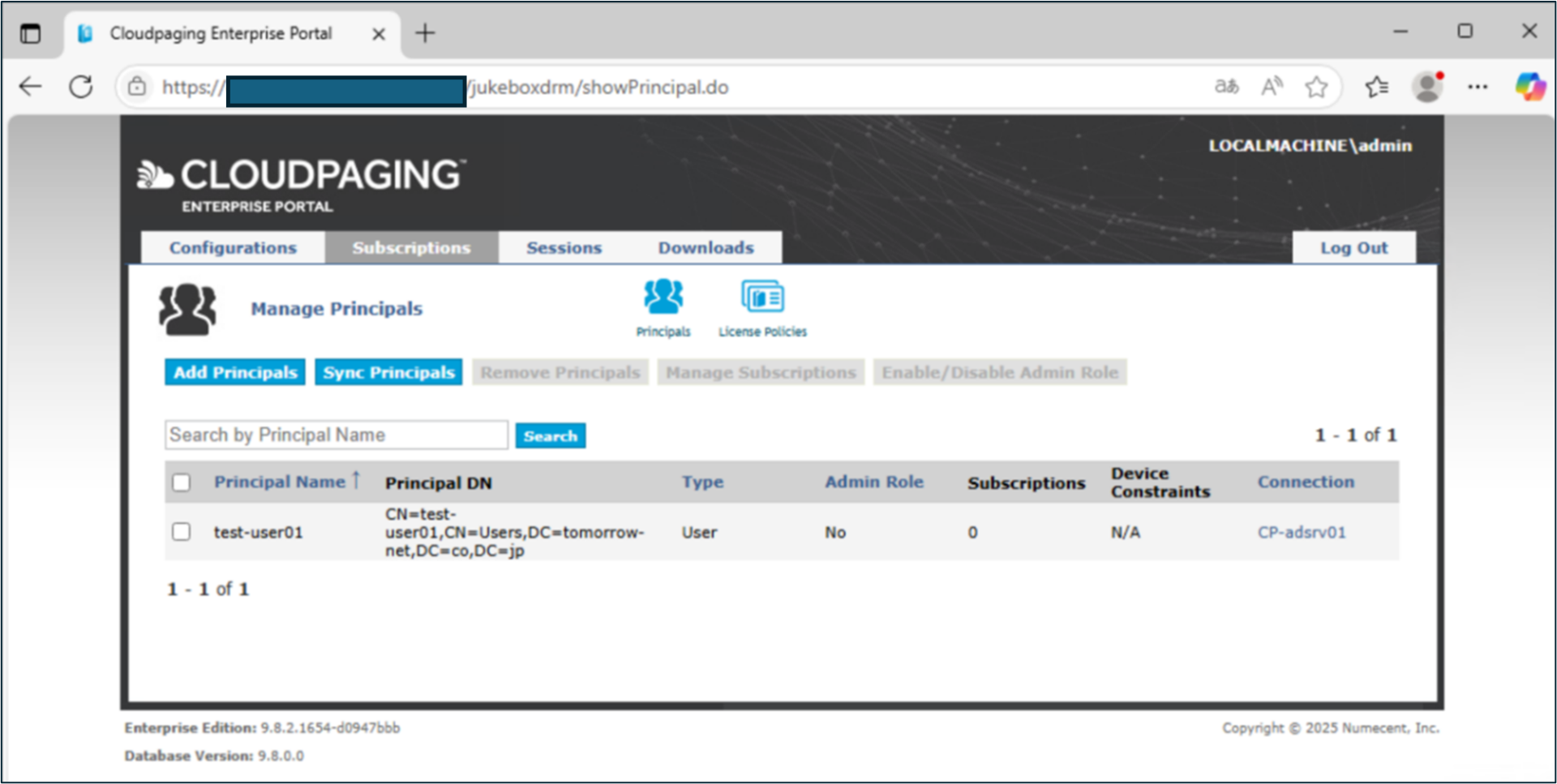Screen dimensions: 1557x784
Task: Switch to the Configurations tab
Action: pyautogui.click(x=233, y=247)
